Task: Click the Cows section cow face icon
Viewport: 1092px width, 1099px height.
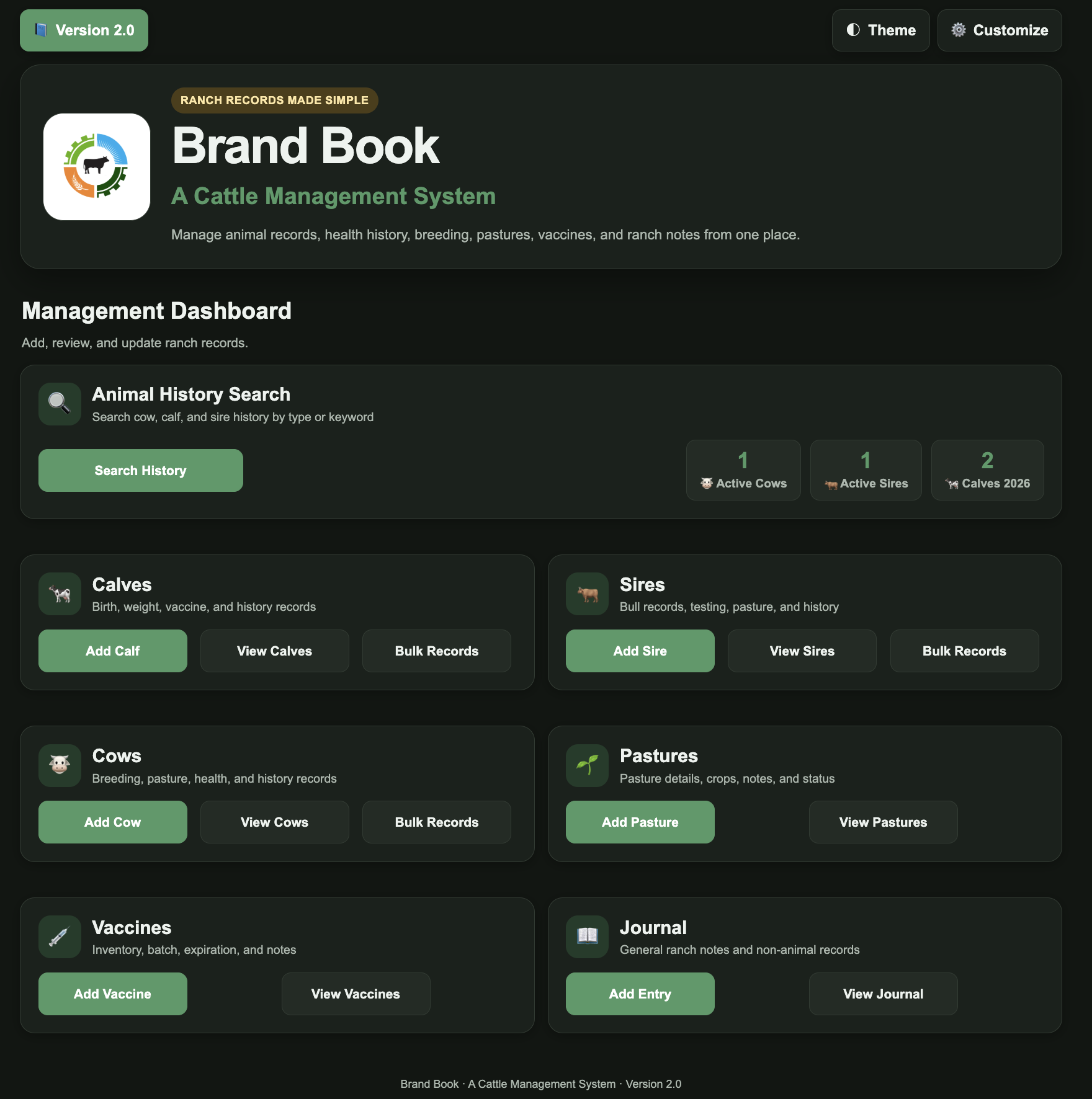Action: [x=60, y=765]
